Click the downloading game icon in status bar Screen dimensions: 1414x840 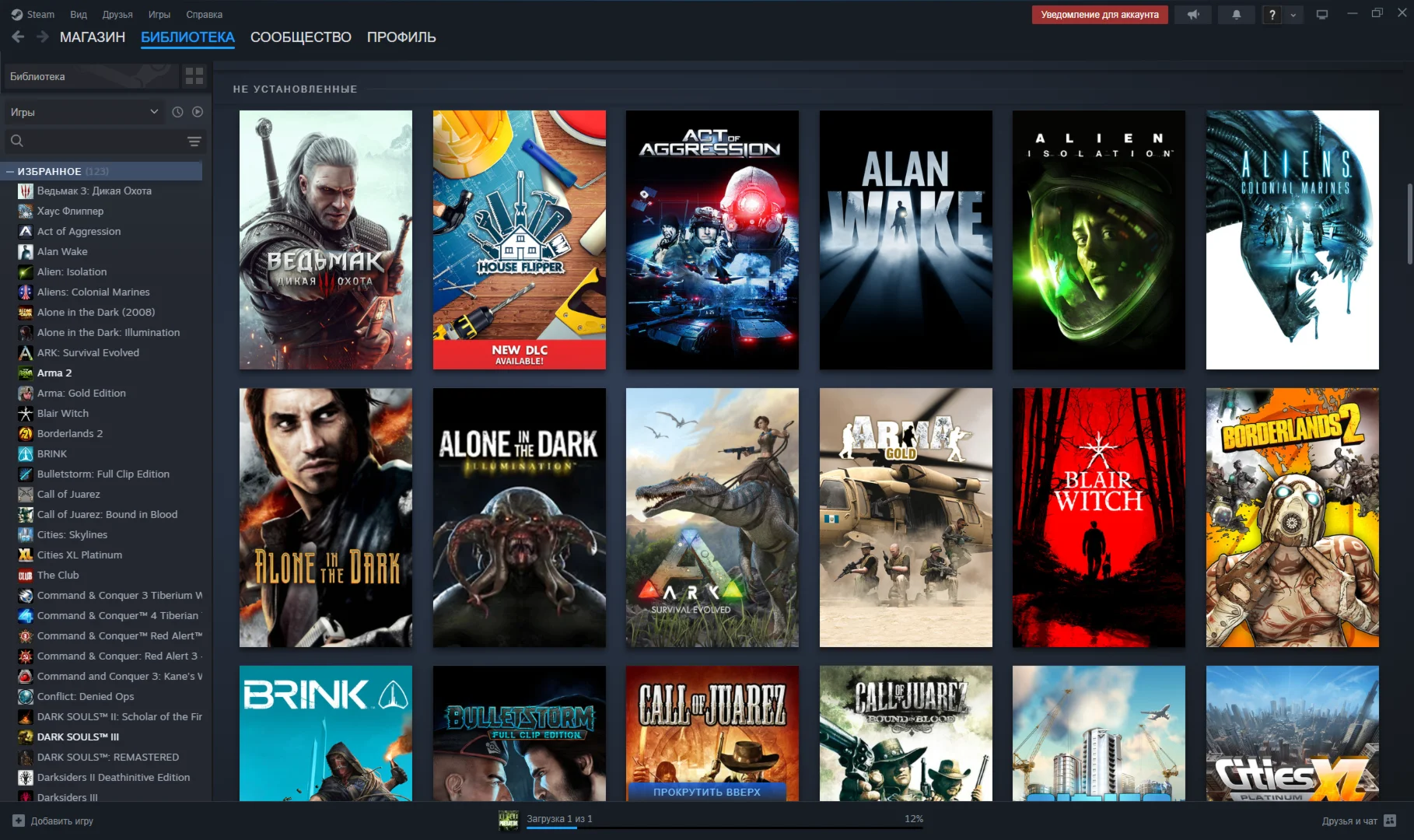509,820
